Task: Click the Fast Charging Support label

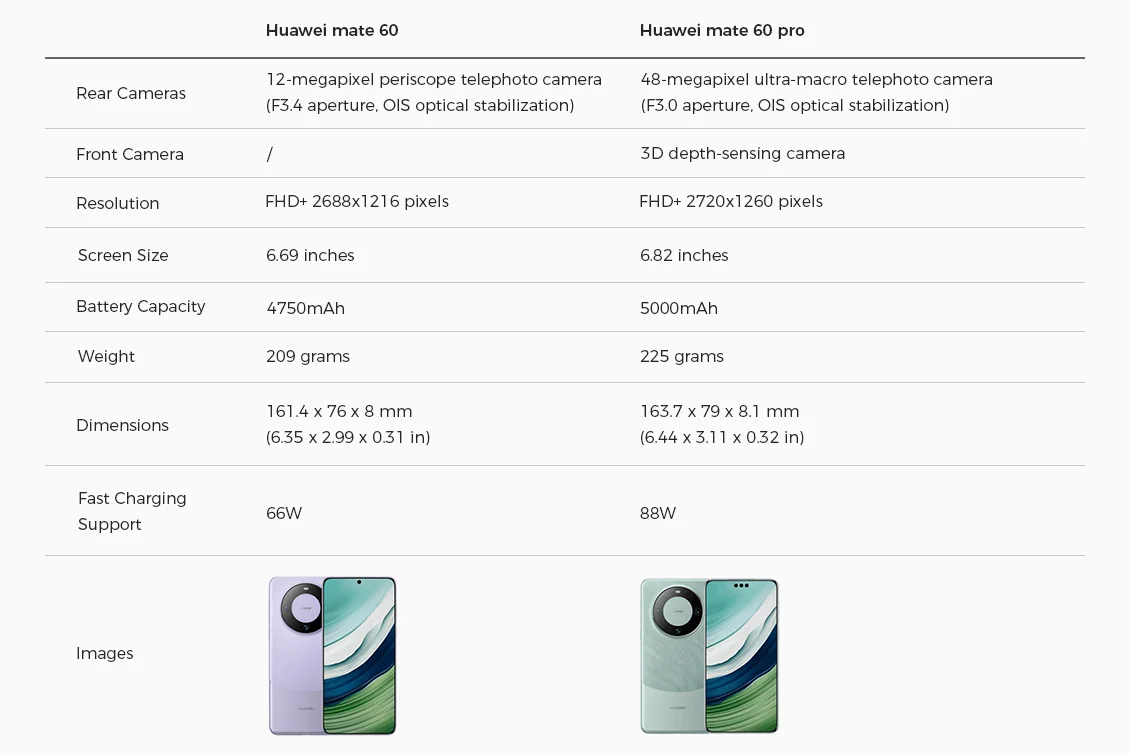Action: 132,511
